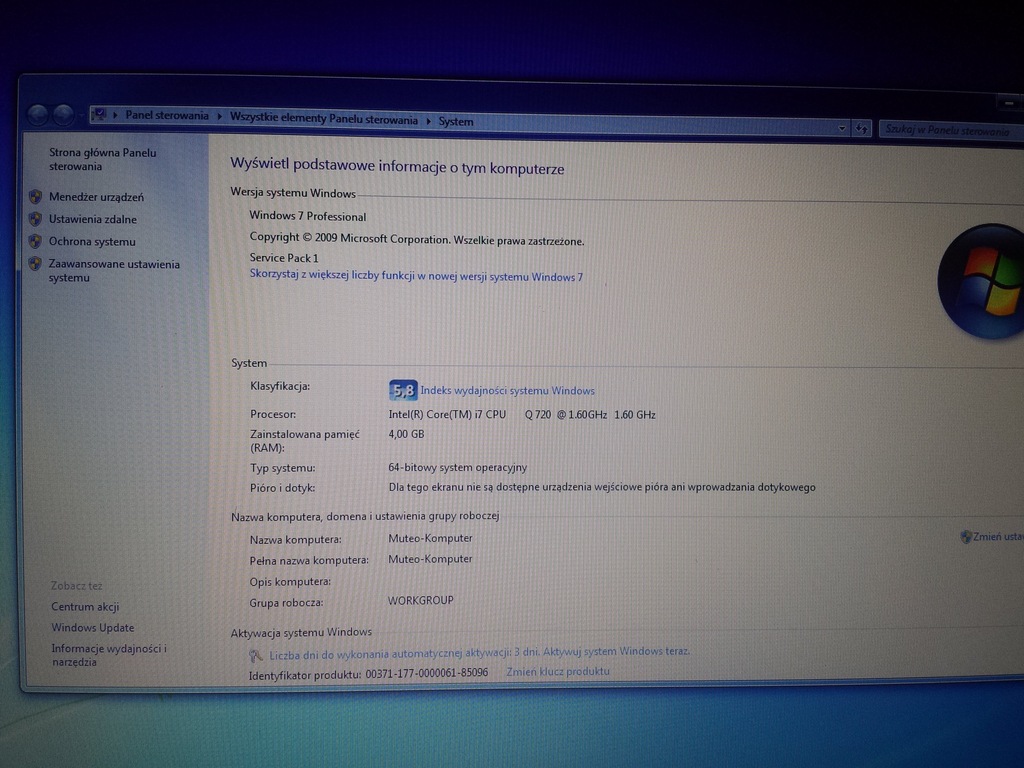
Task: Open Centrum akcji link
Action: (x=85, y=607)
